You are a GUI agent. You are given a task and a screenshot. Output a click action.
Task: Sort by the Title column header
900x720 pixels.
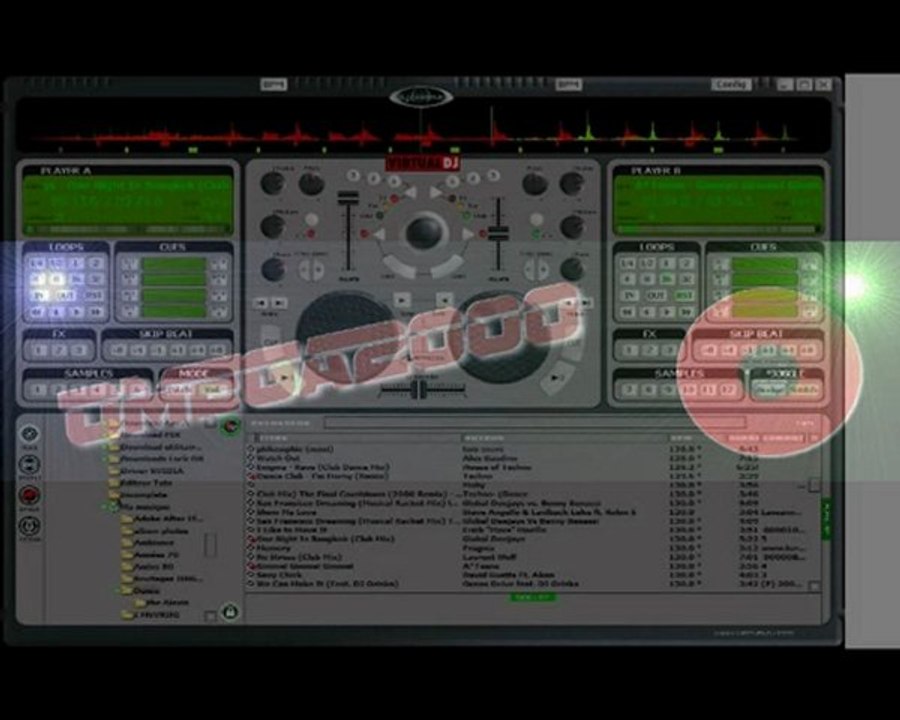tap(355, 438)
